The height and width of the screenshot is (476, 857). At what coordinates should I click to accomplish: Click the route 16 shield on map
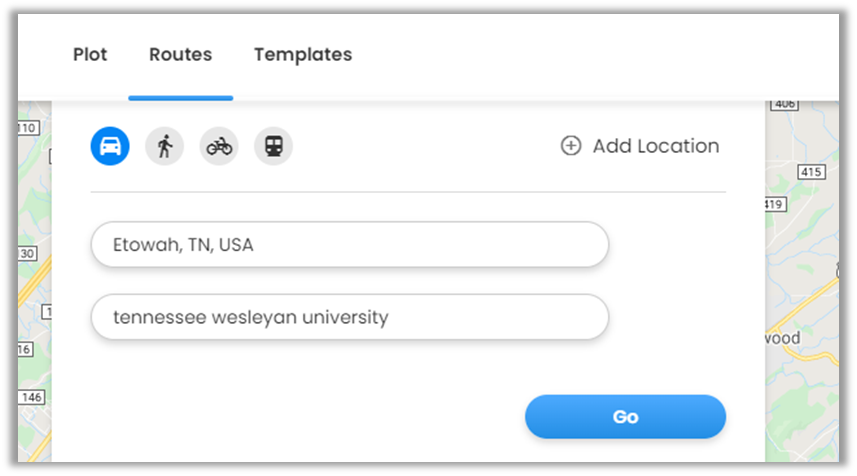click(x=25, y=349)
